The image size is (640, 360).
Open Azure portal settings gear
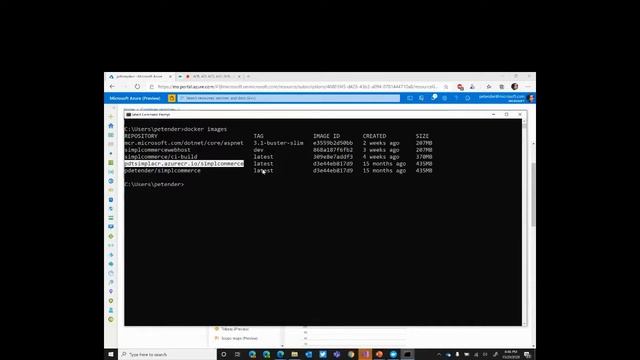coord(444,98)
